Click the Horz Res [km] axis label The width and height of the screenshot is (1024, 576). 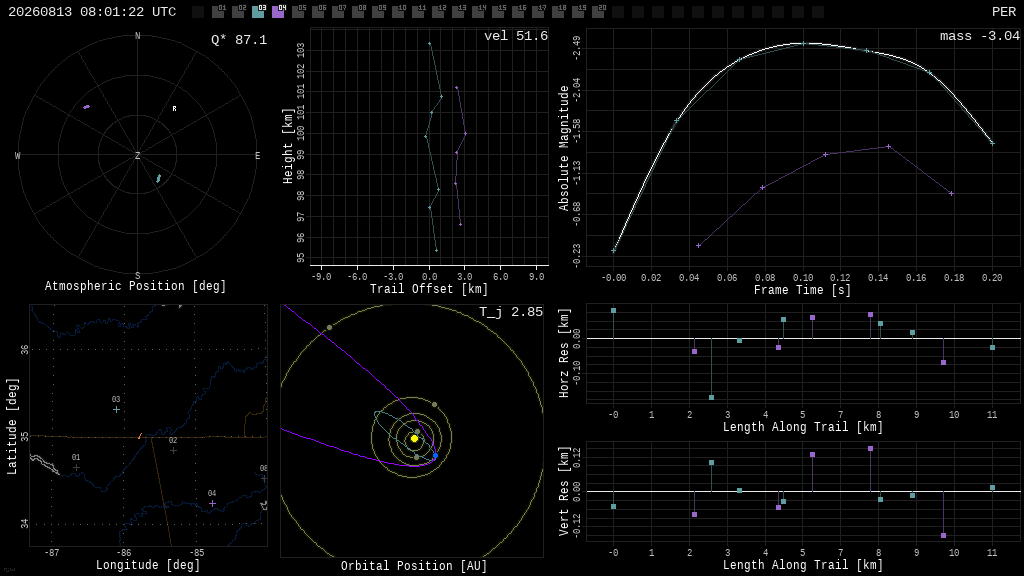(564, 353)
